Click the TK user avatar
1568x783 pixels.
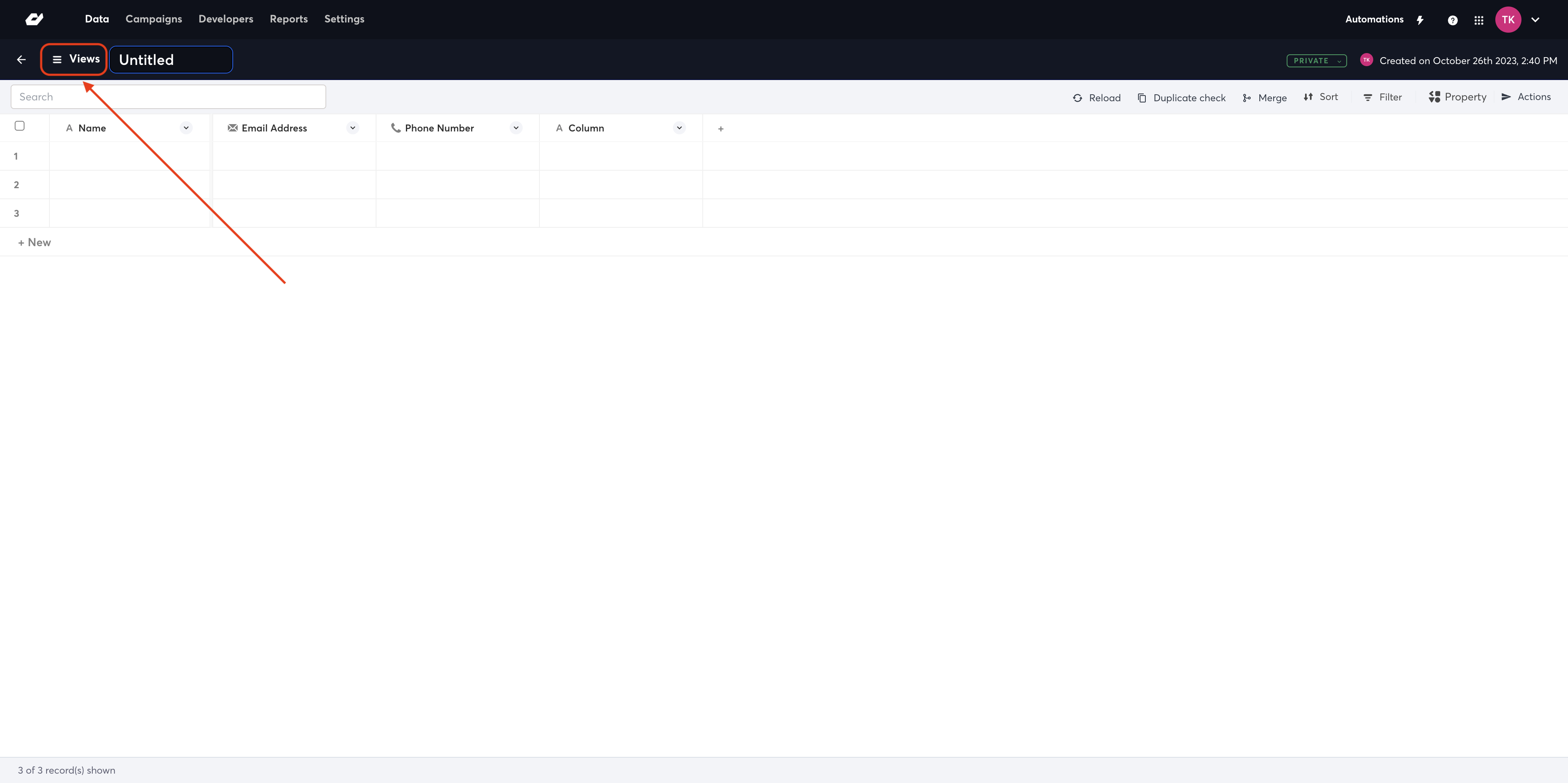tap(1508, 20)
